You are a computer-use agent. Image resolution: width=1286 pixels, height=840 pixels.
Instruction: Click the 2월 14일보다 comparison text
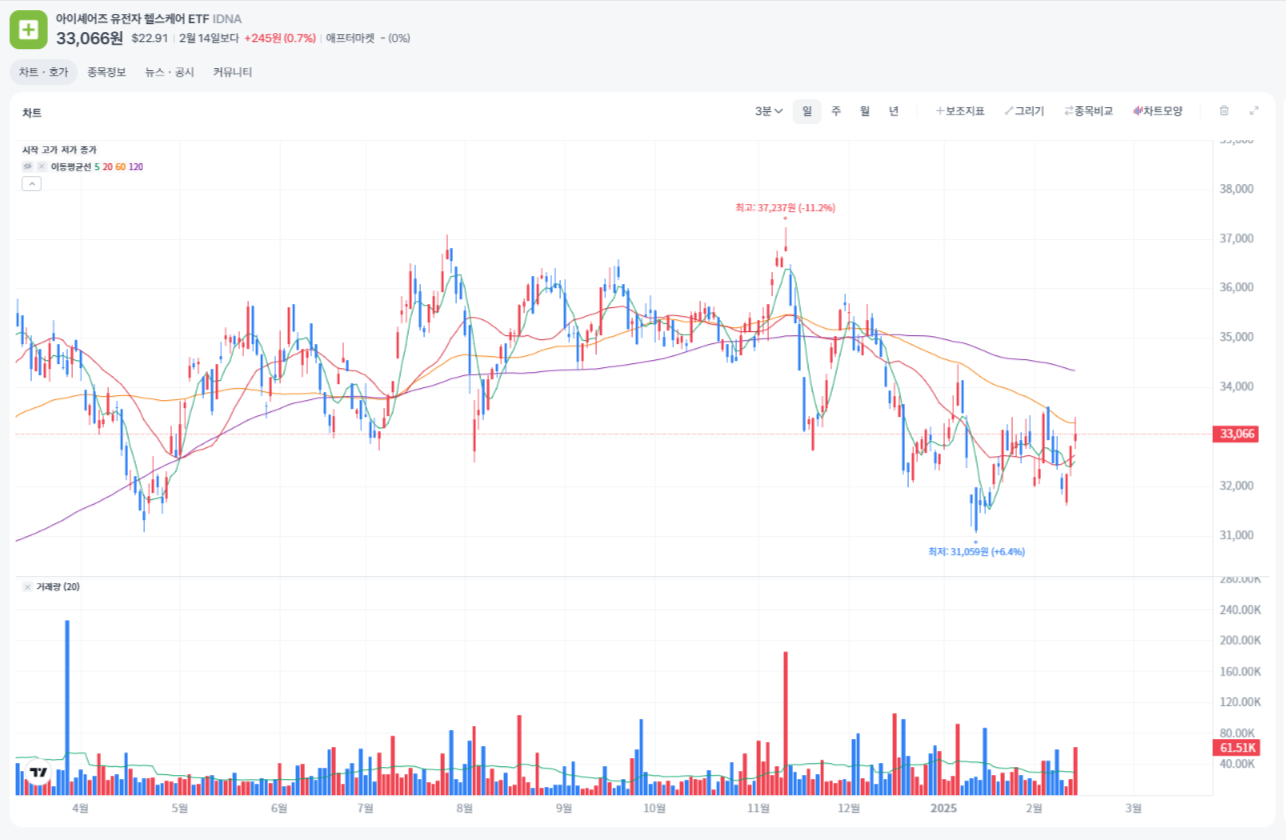coord(209,38)
